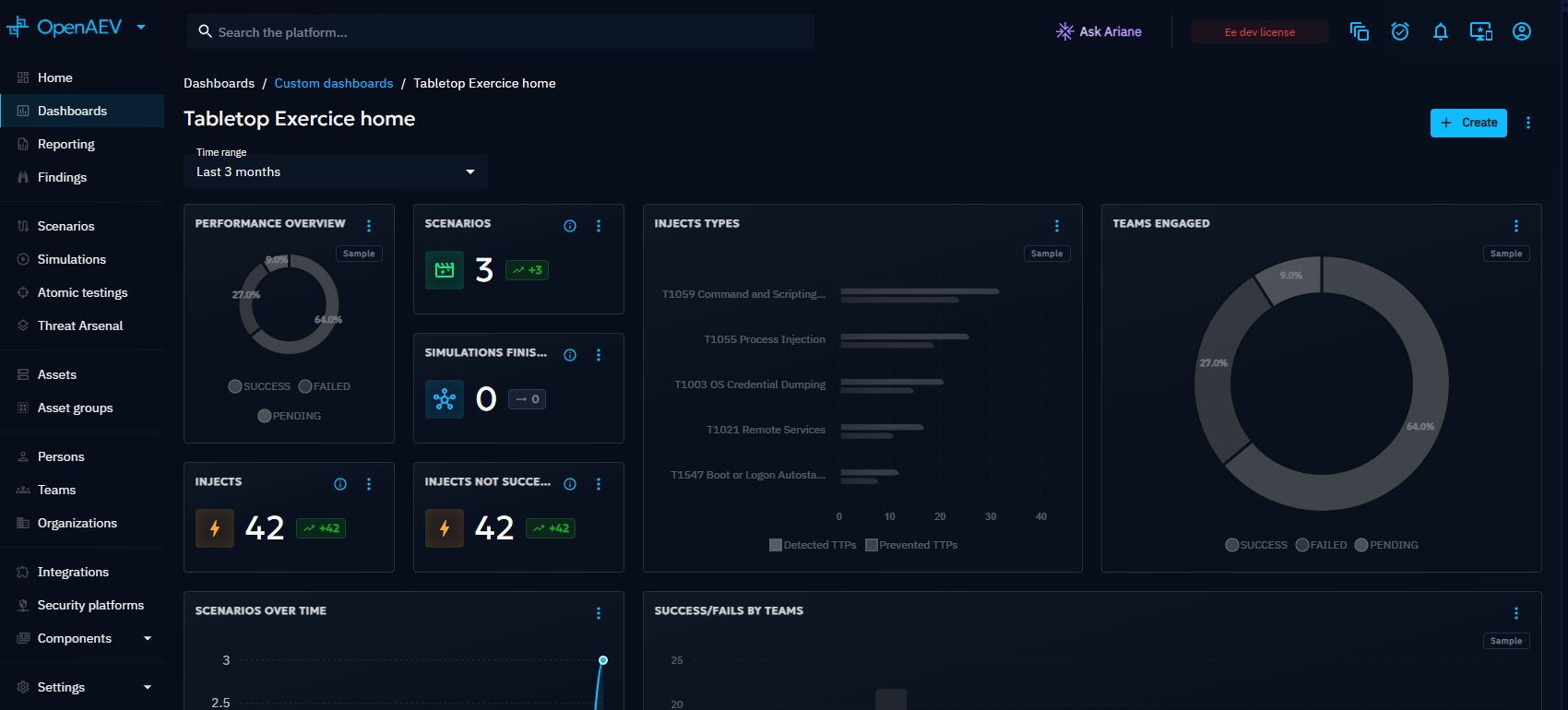Toggle SUCCESS legend in Teams Engaged chart
This screenshot has height=710, width=1568.
click(x=1256, y=545)
